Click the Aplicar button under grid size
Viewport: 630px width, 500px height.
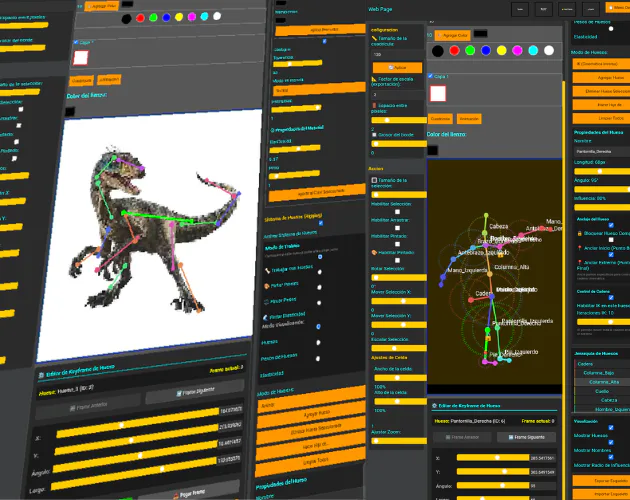[397, 68]
